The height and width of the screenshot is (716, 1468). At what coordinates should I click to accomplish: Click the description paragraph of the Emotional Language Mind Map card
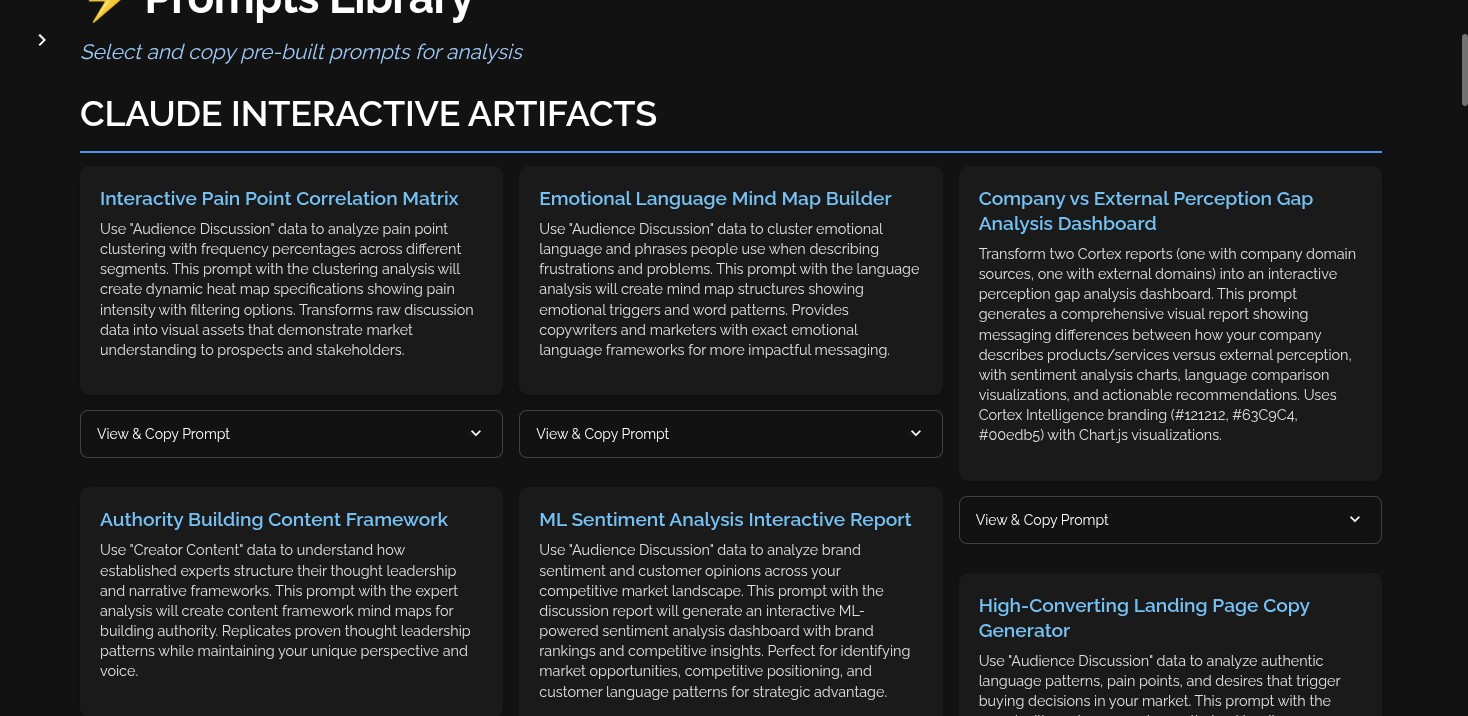(x=729, y=289)
